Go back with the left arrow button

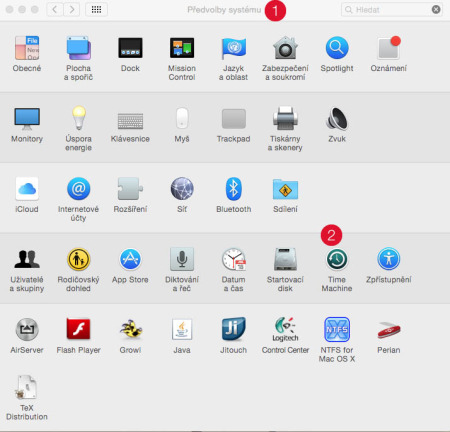coord(55,9)
